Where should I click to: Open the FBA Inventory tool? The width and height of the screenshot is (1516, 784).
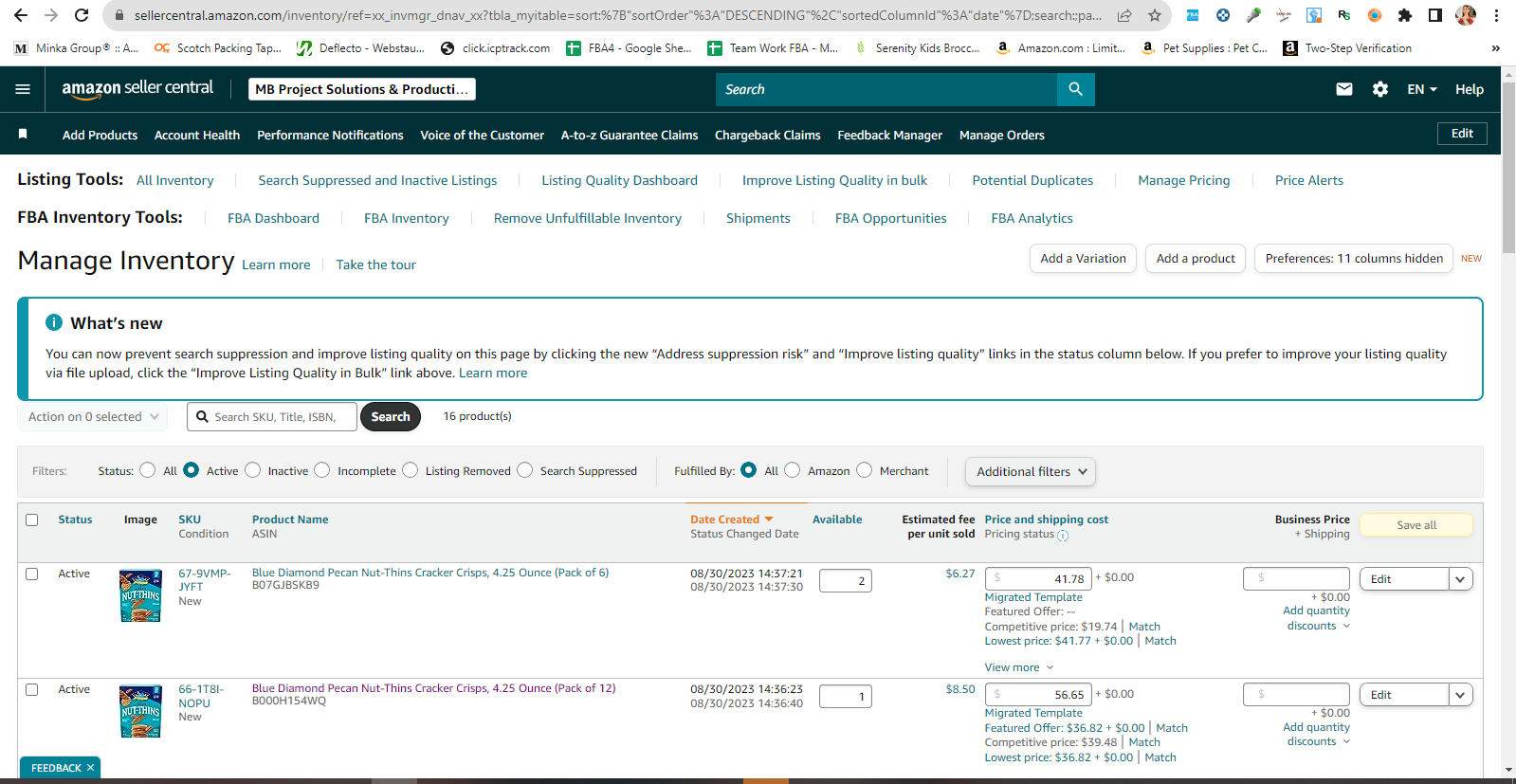[407, 218]
